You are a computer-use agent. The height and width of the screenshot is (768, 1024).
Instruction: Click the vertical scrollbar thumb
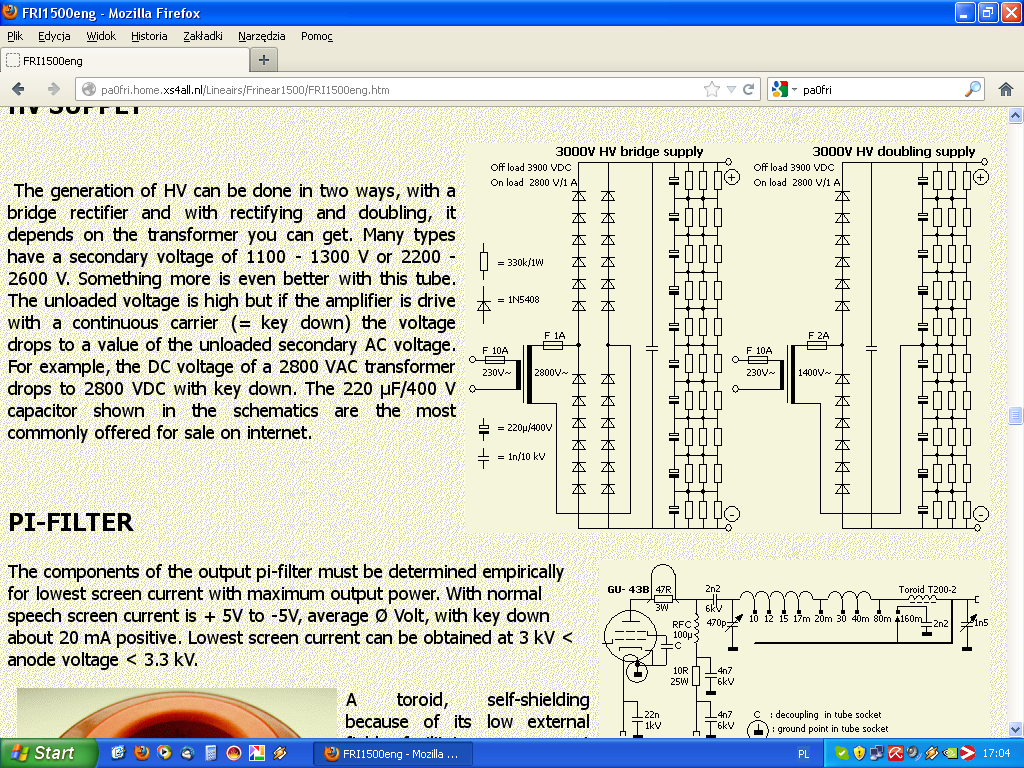[1015, 415]
